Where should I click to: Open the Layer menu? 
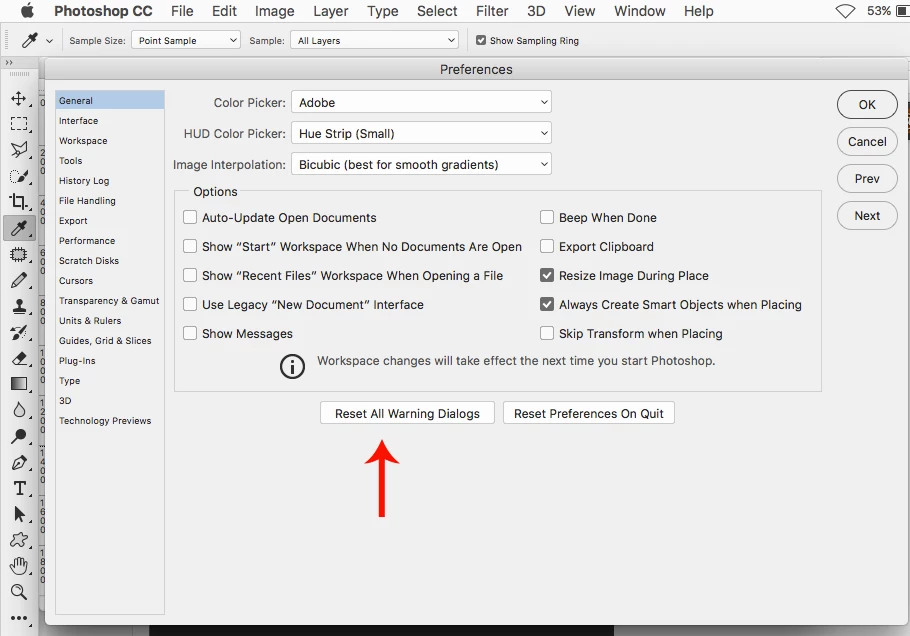point(331,11)
